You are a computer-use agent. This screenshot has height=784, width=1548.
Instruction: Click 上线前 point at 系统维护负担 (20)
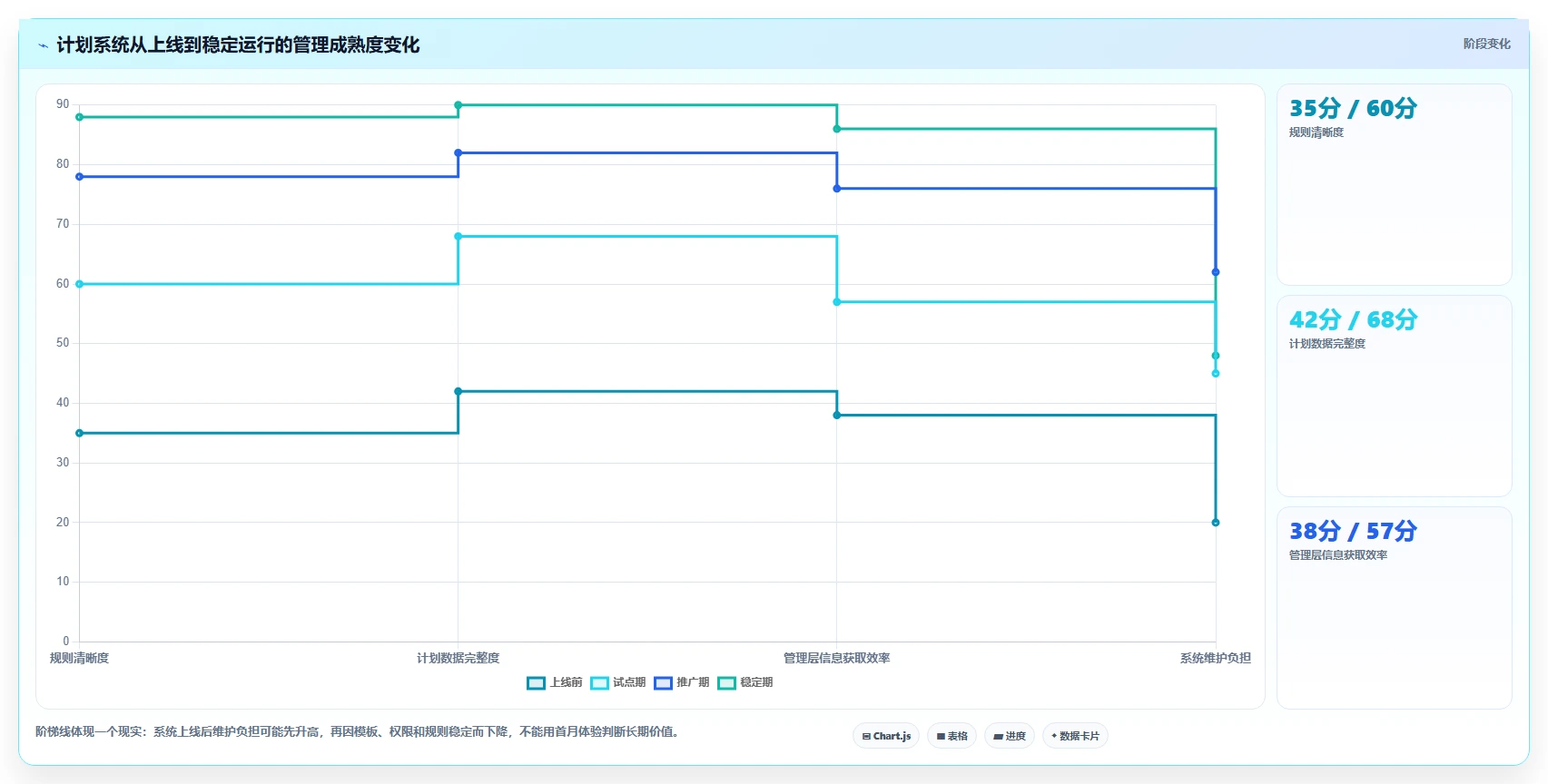1216,523
